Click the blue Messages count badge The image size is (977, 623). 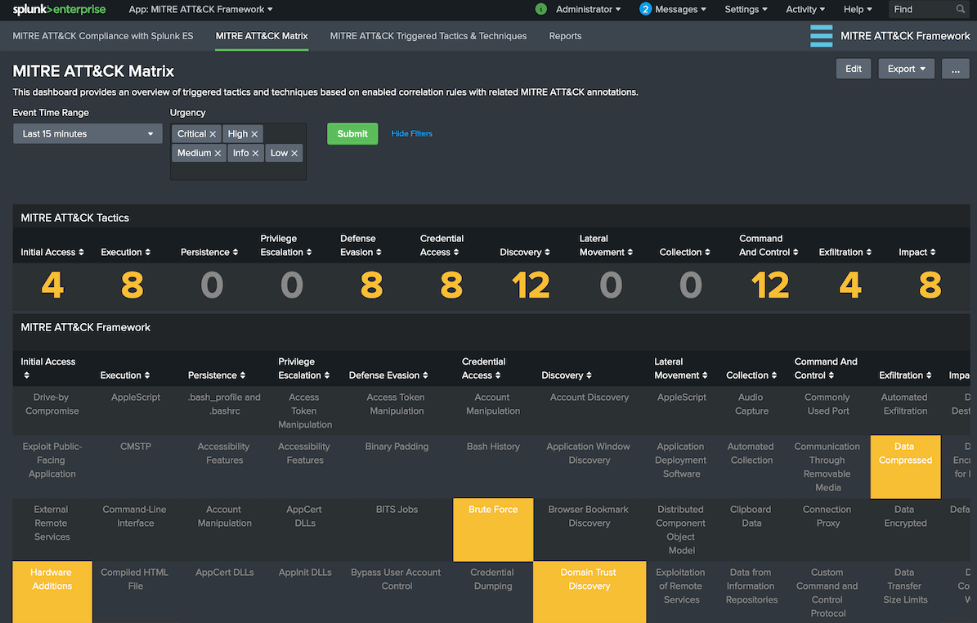point(645,10)
